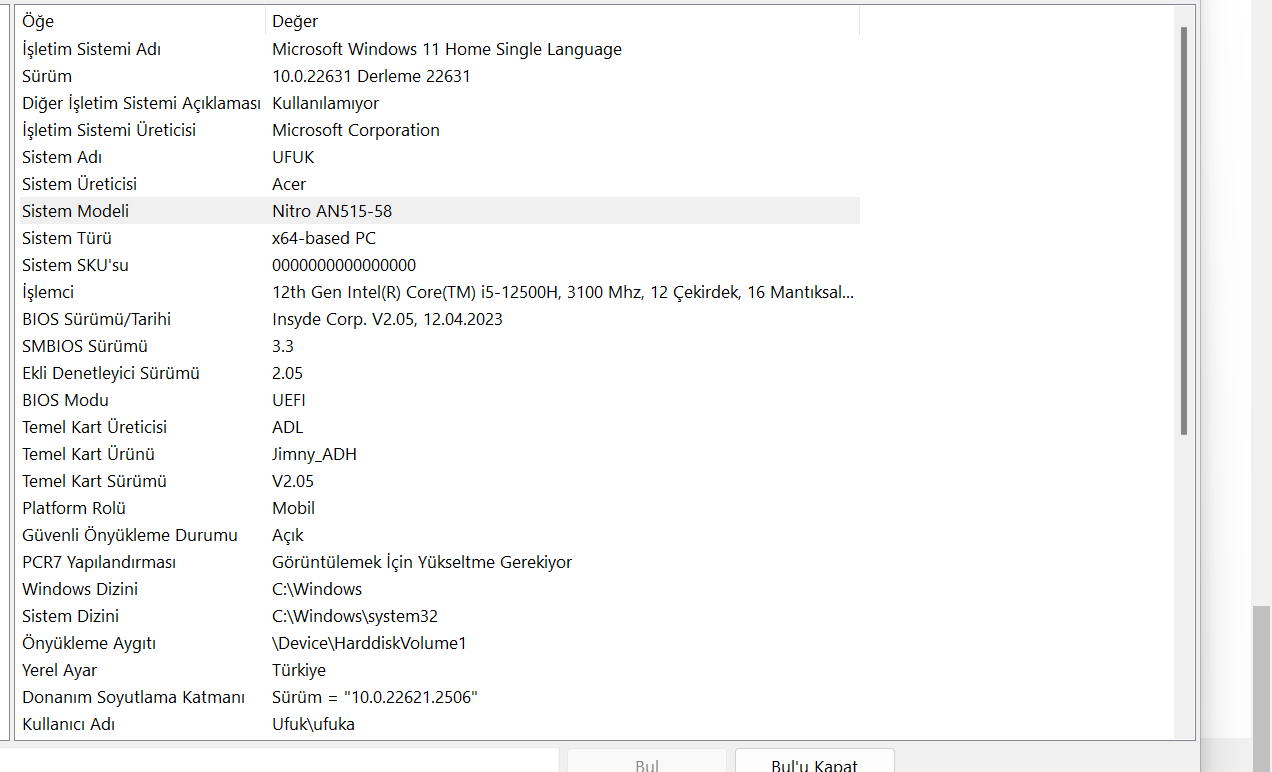Screen dimensions: 1272x772
Task: Select the BIOS Sürümü/Tarihi row
Action: coord(438,319)
